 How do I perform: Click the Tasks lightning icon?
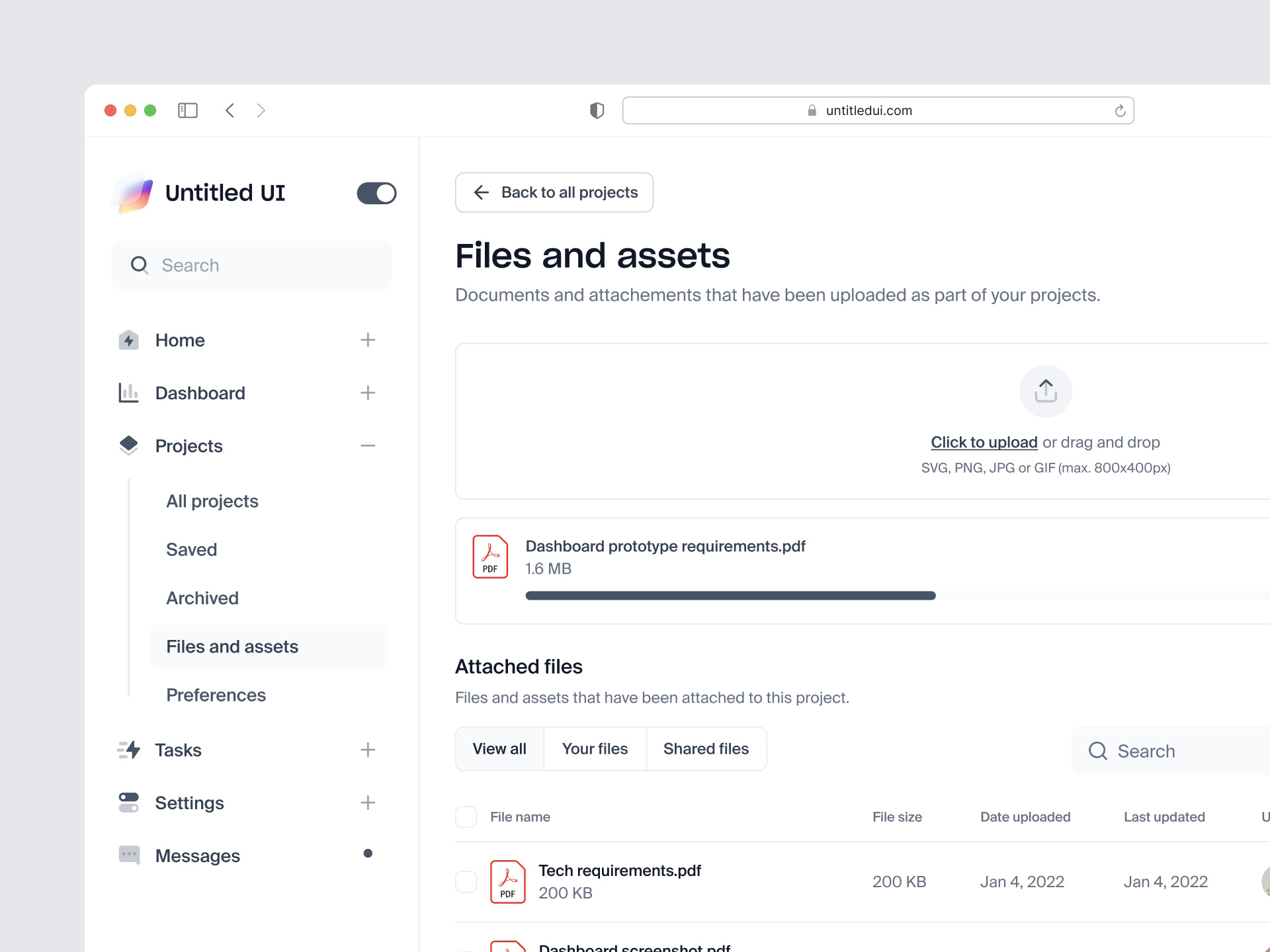coord(128,750)
